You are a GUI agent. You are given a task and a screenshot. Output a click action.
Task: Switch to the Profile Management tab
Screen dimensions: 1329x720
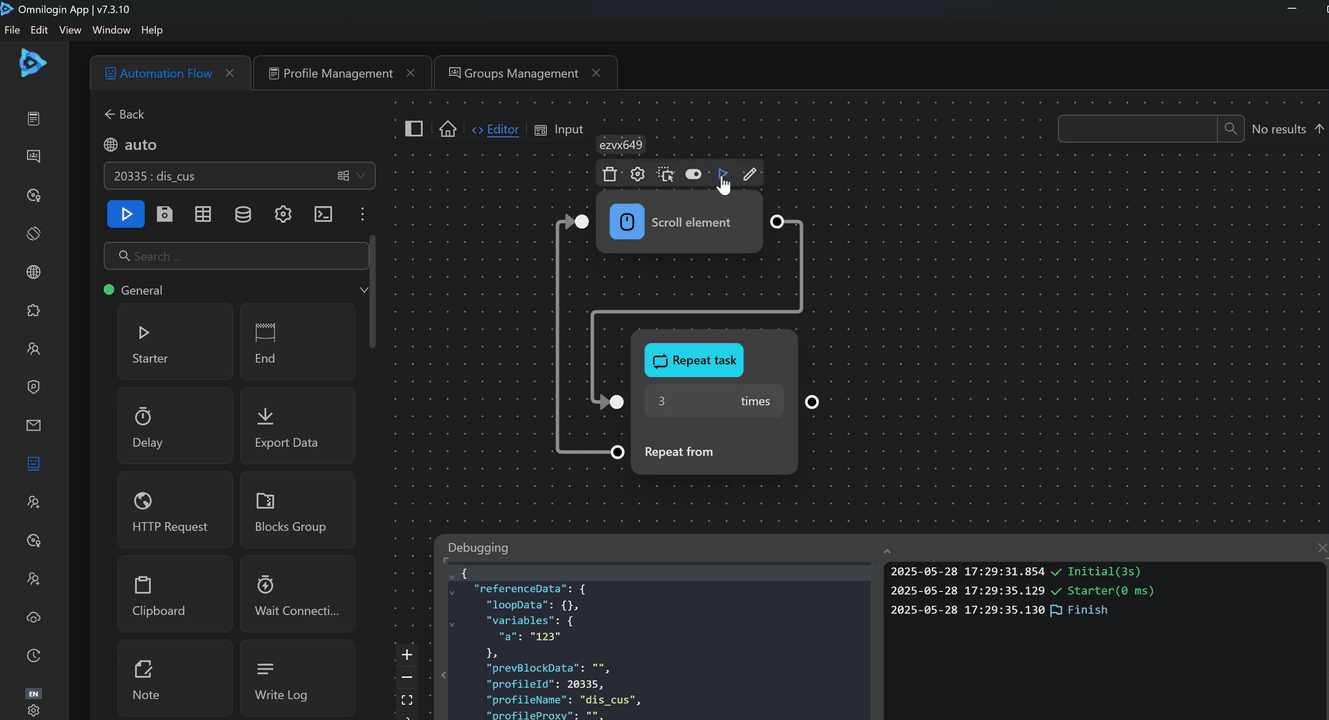337,73
